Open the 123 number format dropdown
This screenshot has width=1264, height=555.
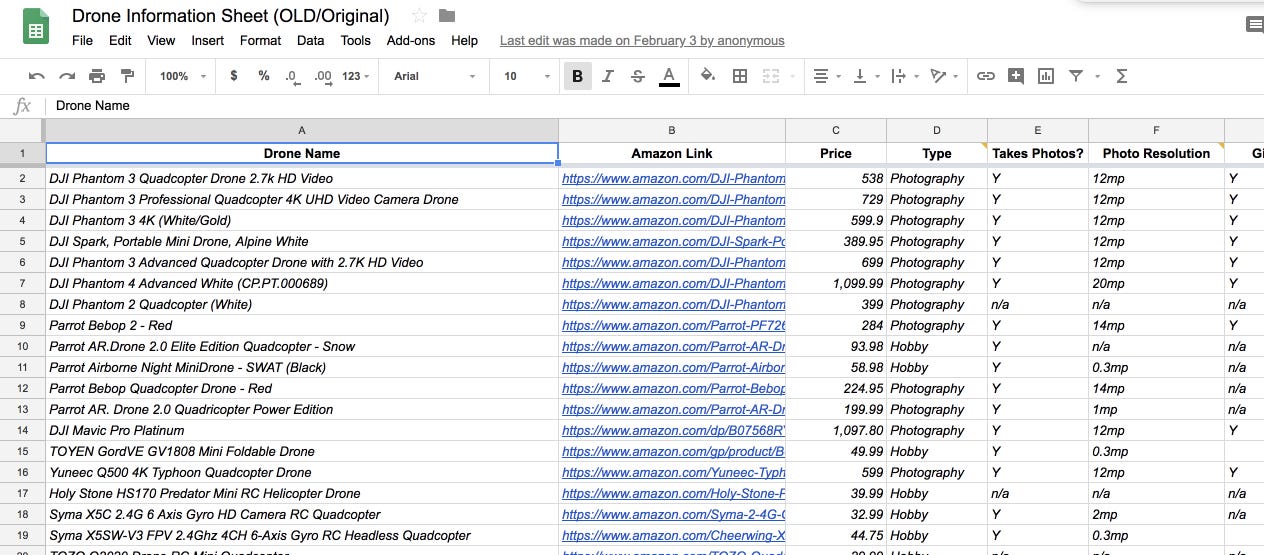355,76
